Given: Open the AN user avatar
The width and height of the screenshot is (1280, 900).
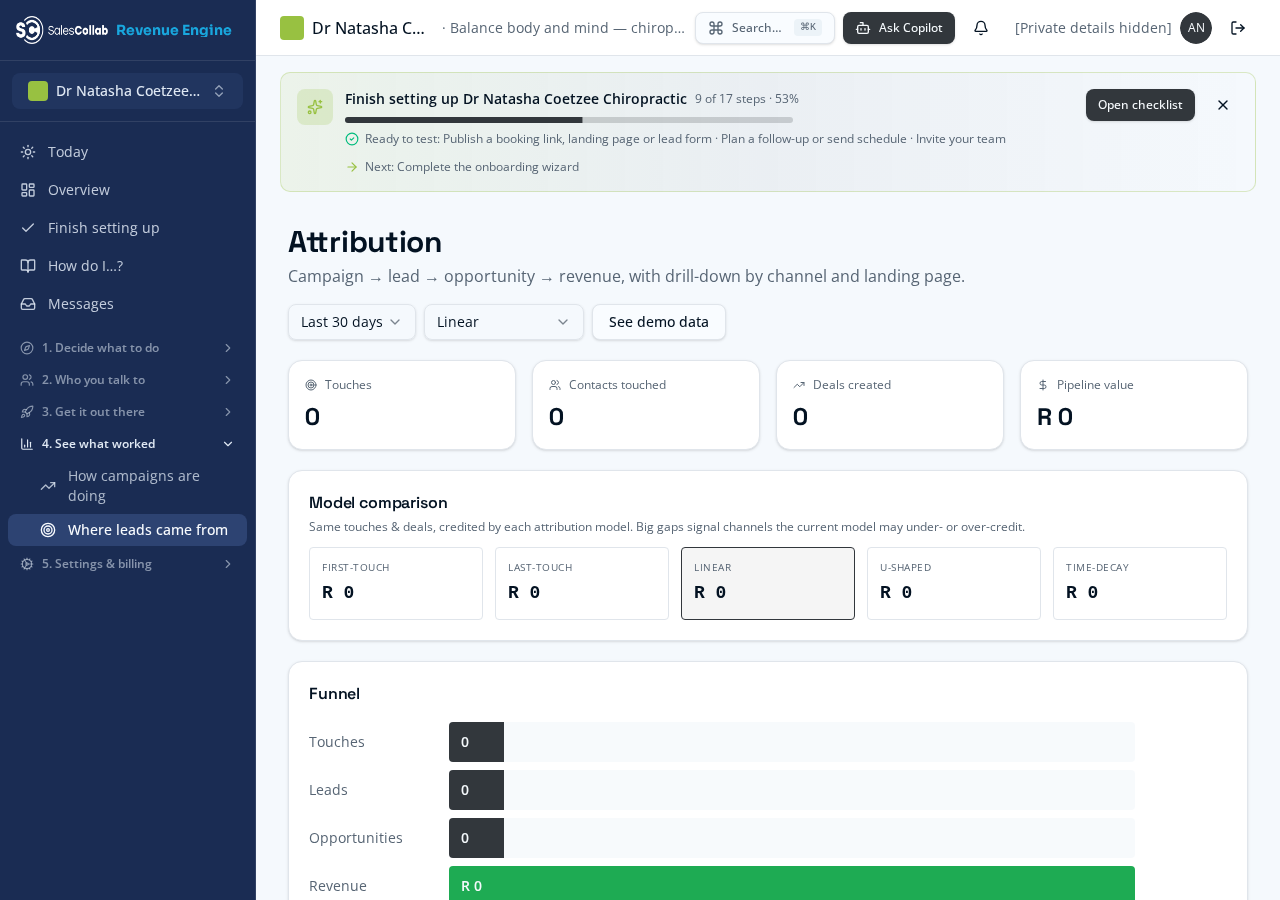Looking at the screenshot, I should point(1196,28).
